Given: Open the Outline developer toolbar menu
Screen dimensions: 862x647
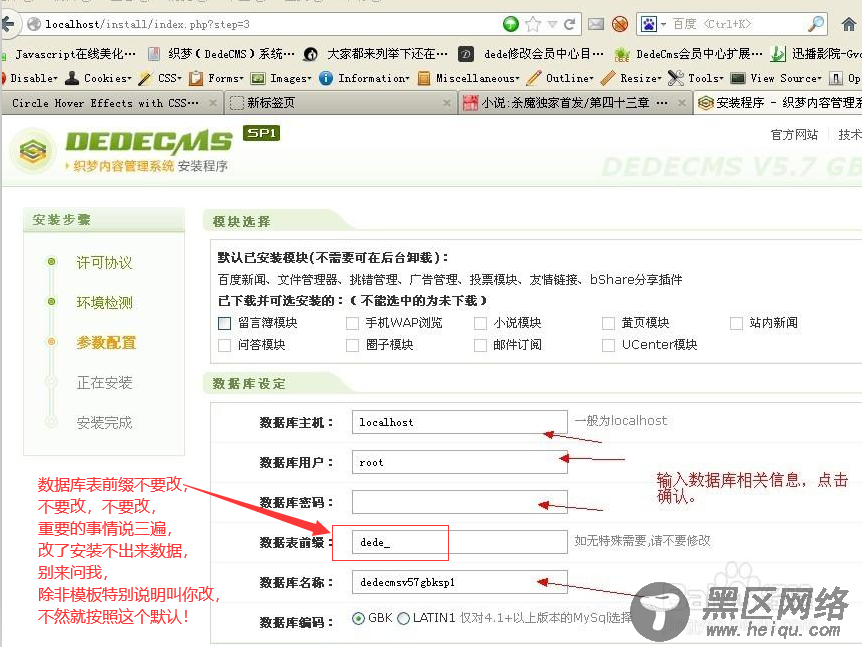Looking at the screenshot, I should click(560, 78).
